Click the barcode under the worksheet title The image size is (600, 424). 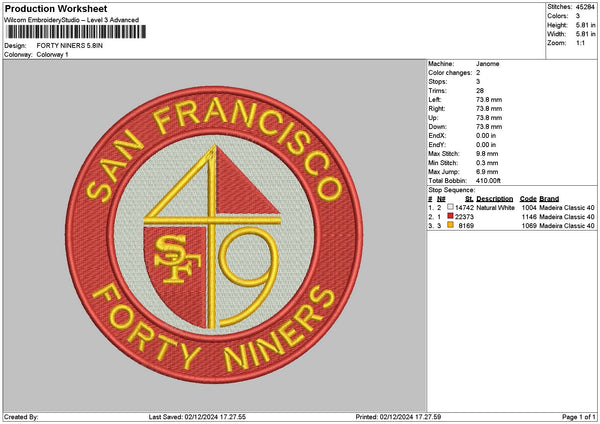point(76,32)
